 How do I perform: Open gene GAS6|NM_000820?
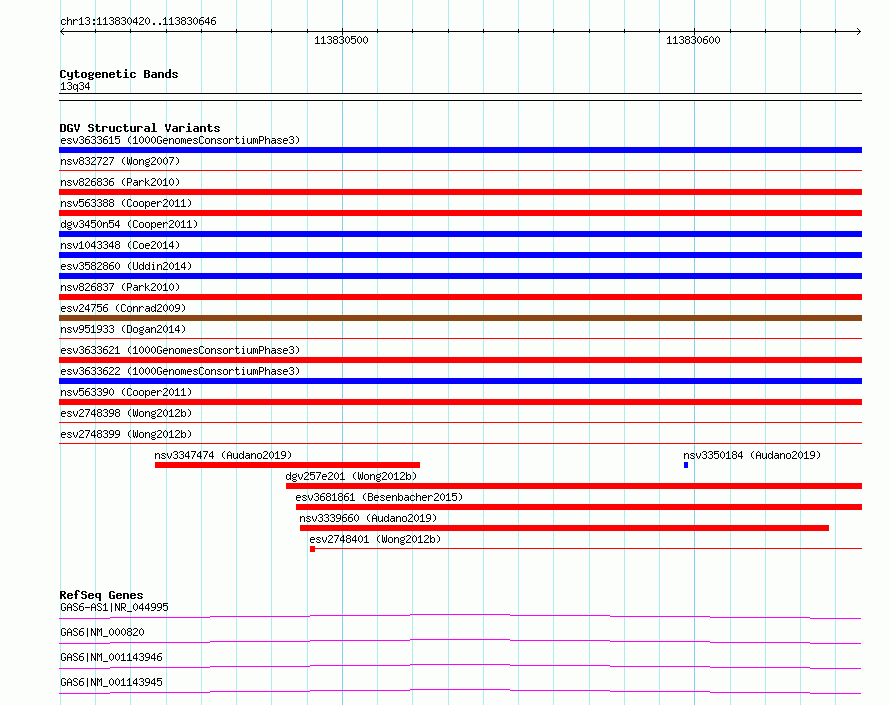pos(102,632)
